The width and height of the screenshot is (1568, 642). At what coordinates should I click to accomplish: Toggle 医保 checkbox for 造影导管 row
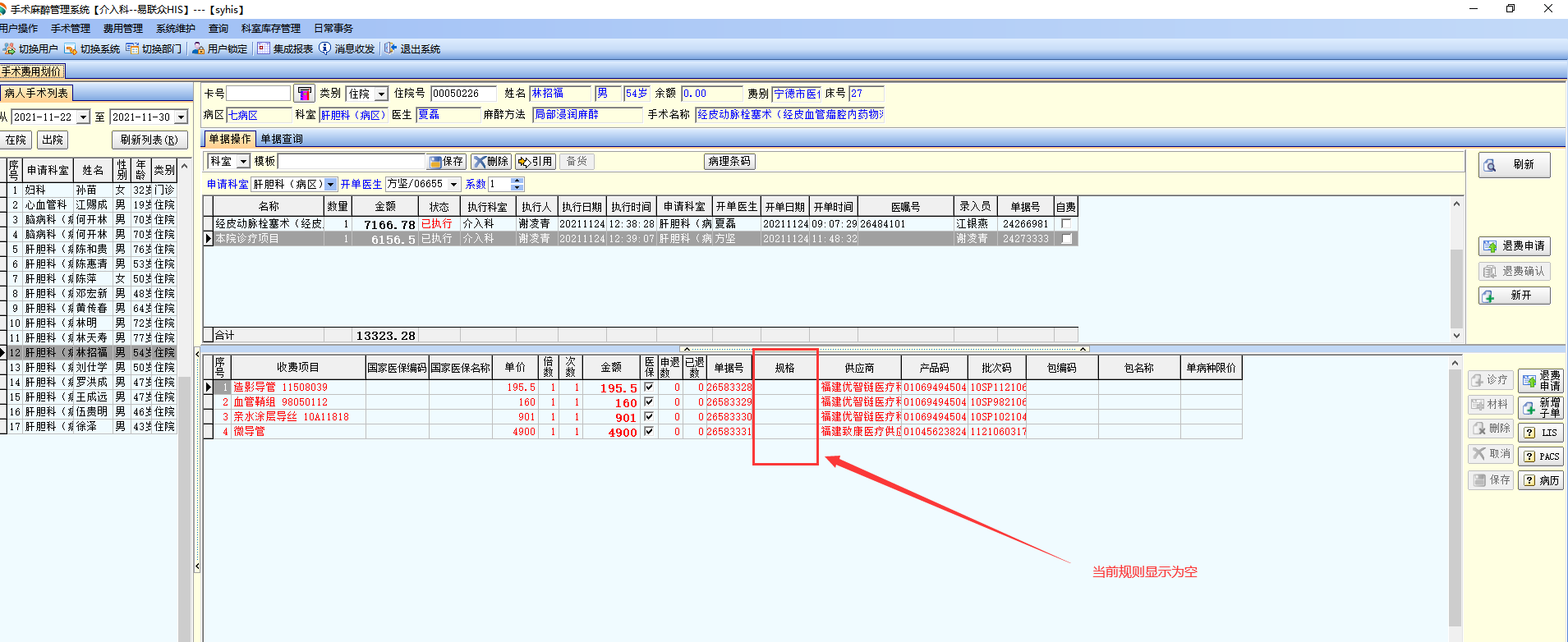pyautogui.click(x=649, y=387)
